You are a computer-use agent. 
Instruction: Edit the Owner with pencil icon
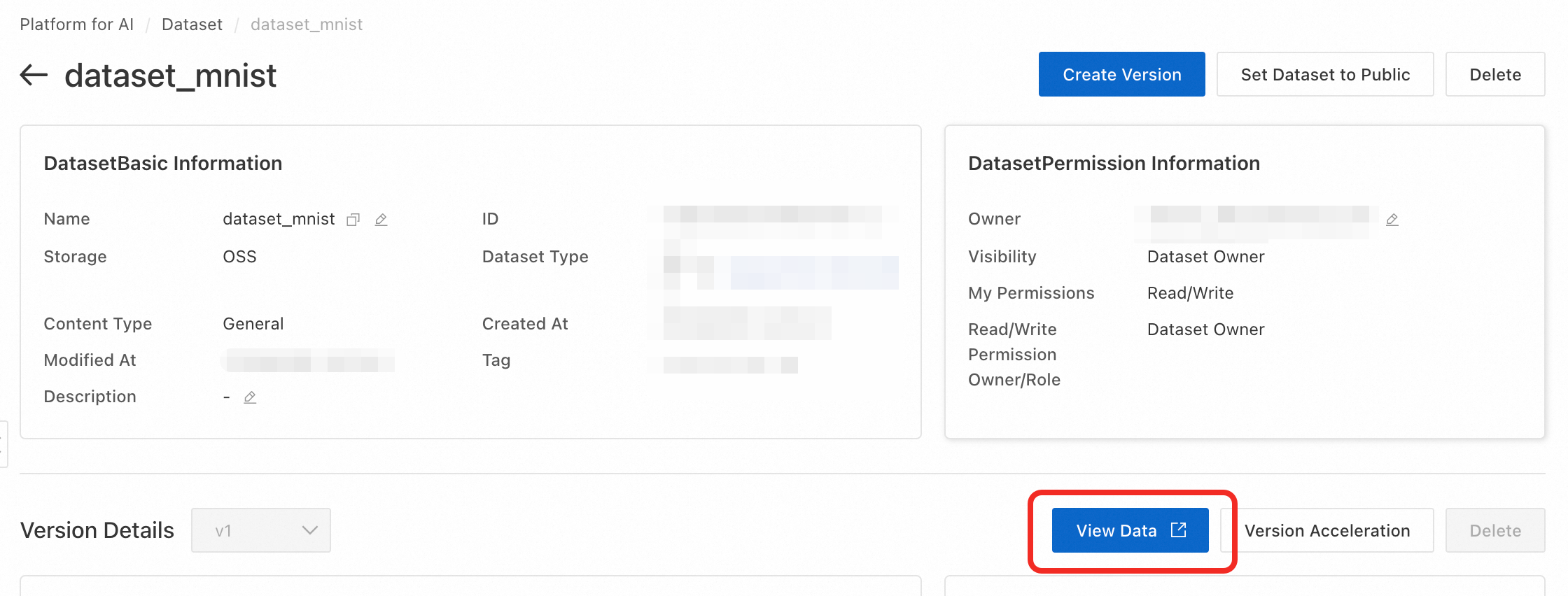coord(1392,220)
